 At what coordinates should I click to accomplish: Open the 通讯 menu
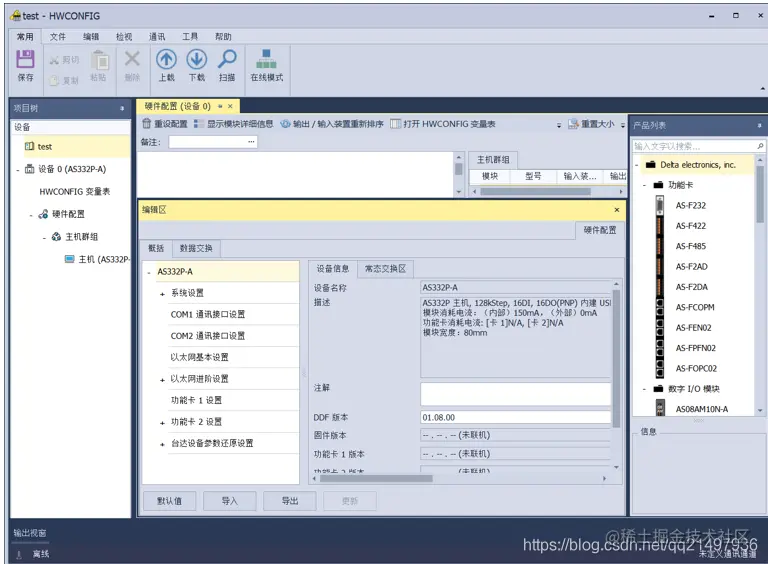click(157, 37)
